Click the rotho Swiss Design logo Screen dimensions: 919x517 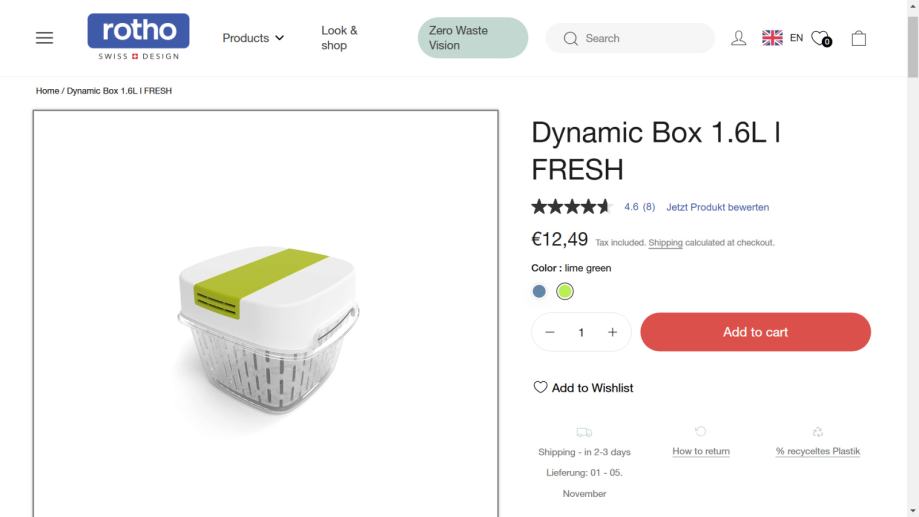pos(138,37)
